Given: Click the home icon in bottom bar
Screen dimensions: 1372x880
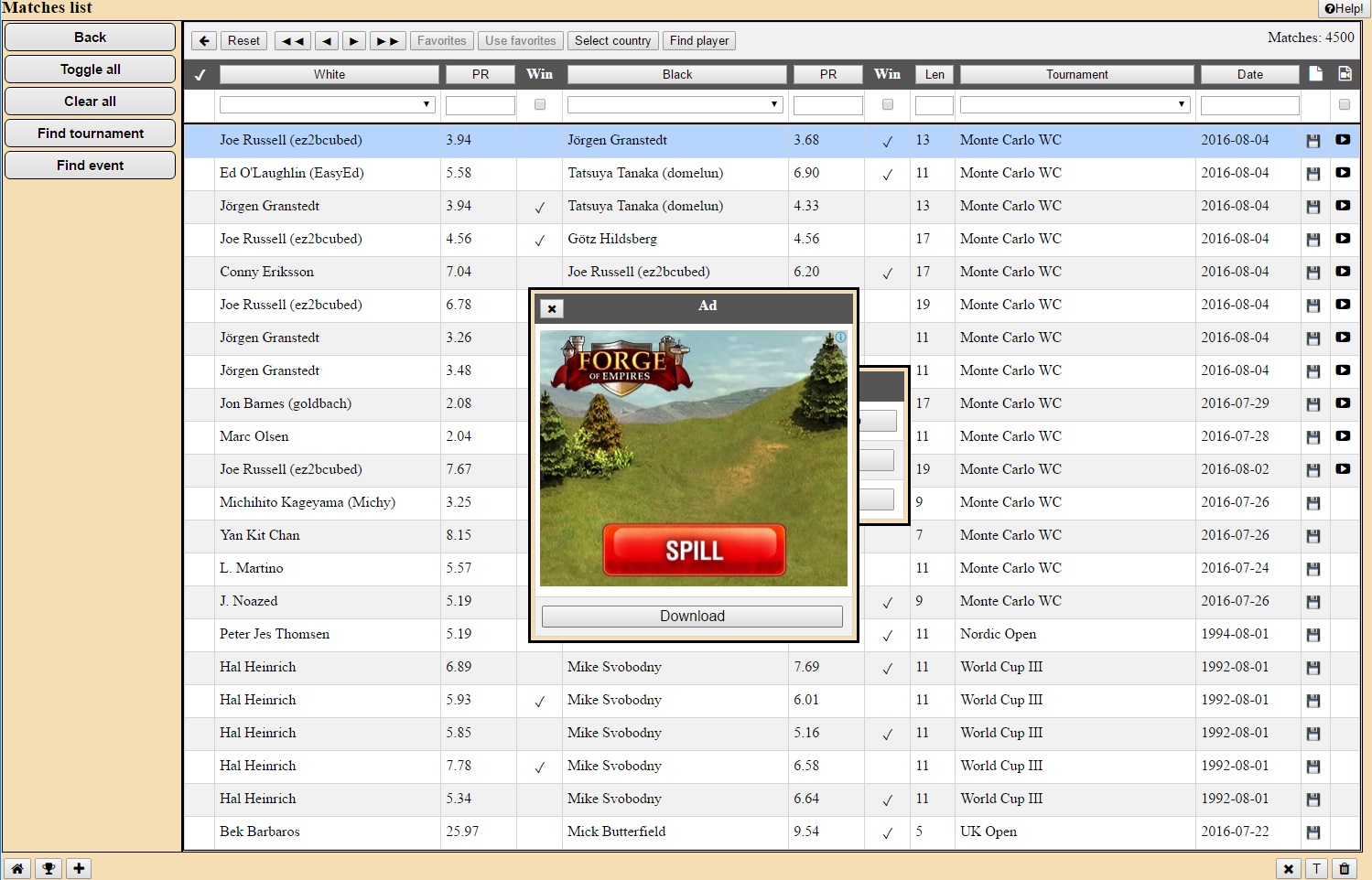Looking at the screenshot, I should tap(17, 868).
